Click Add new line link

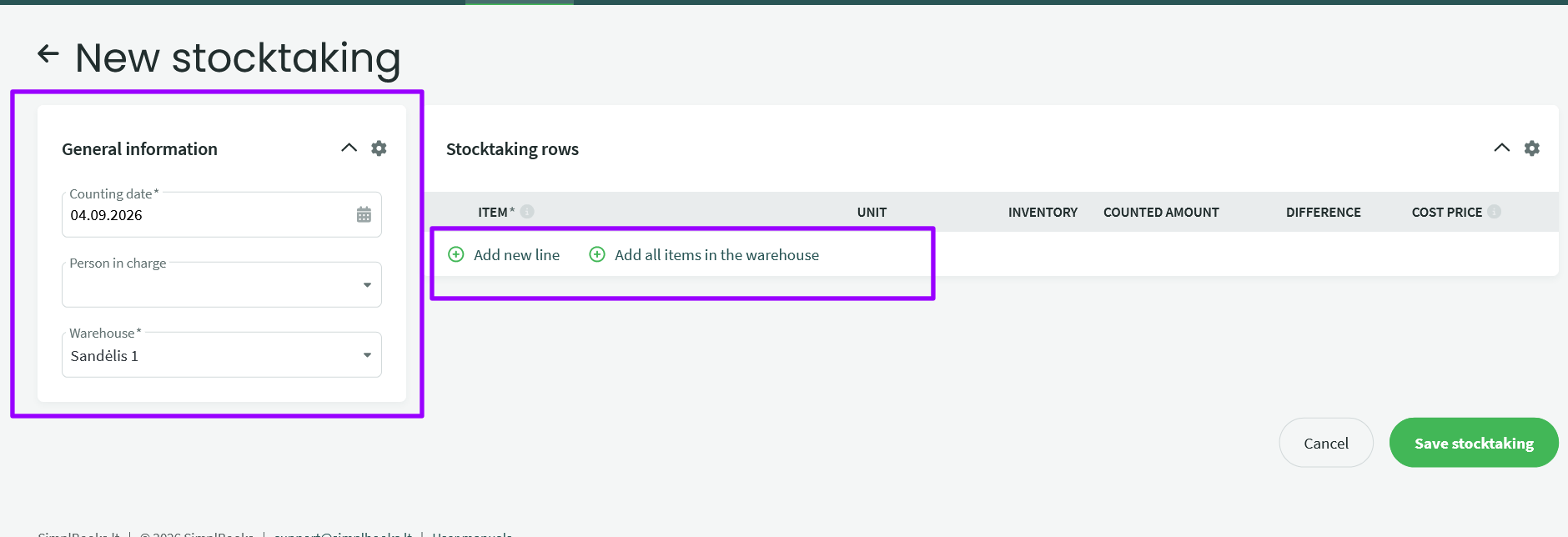pos(516,255)
